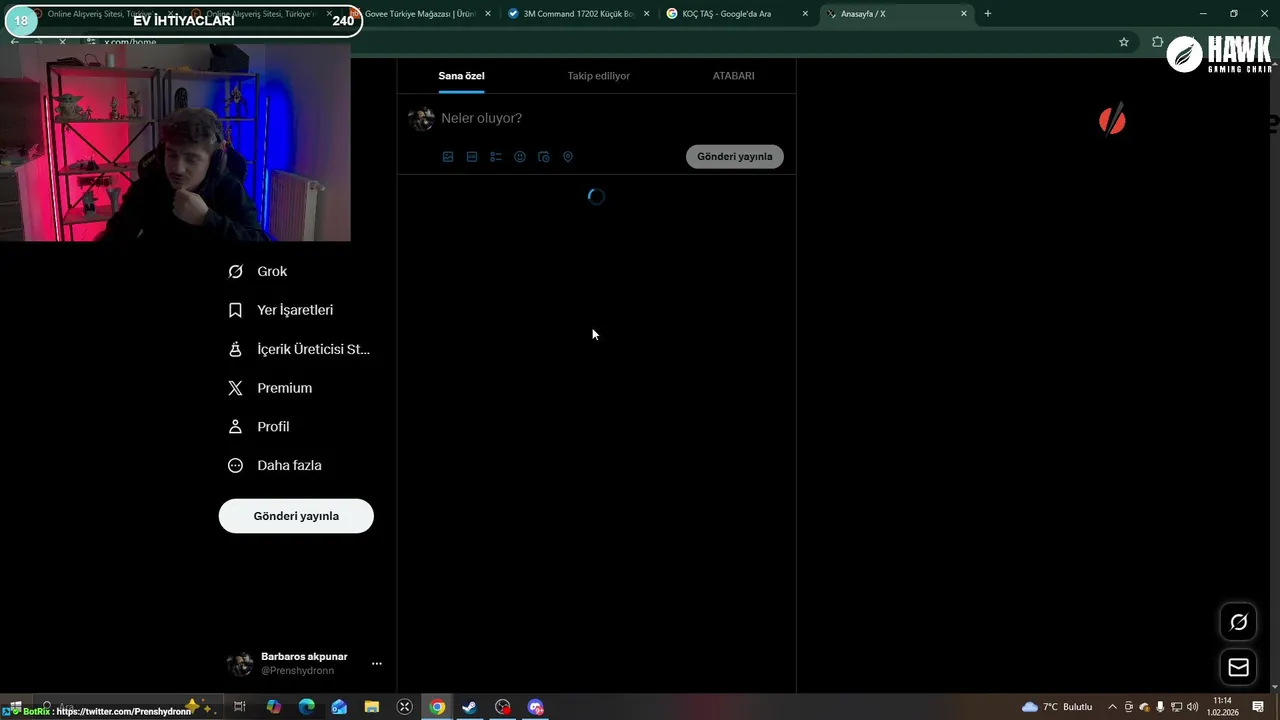Open the Grok sidebar item

coord(258,271)
